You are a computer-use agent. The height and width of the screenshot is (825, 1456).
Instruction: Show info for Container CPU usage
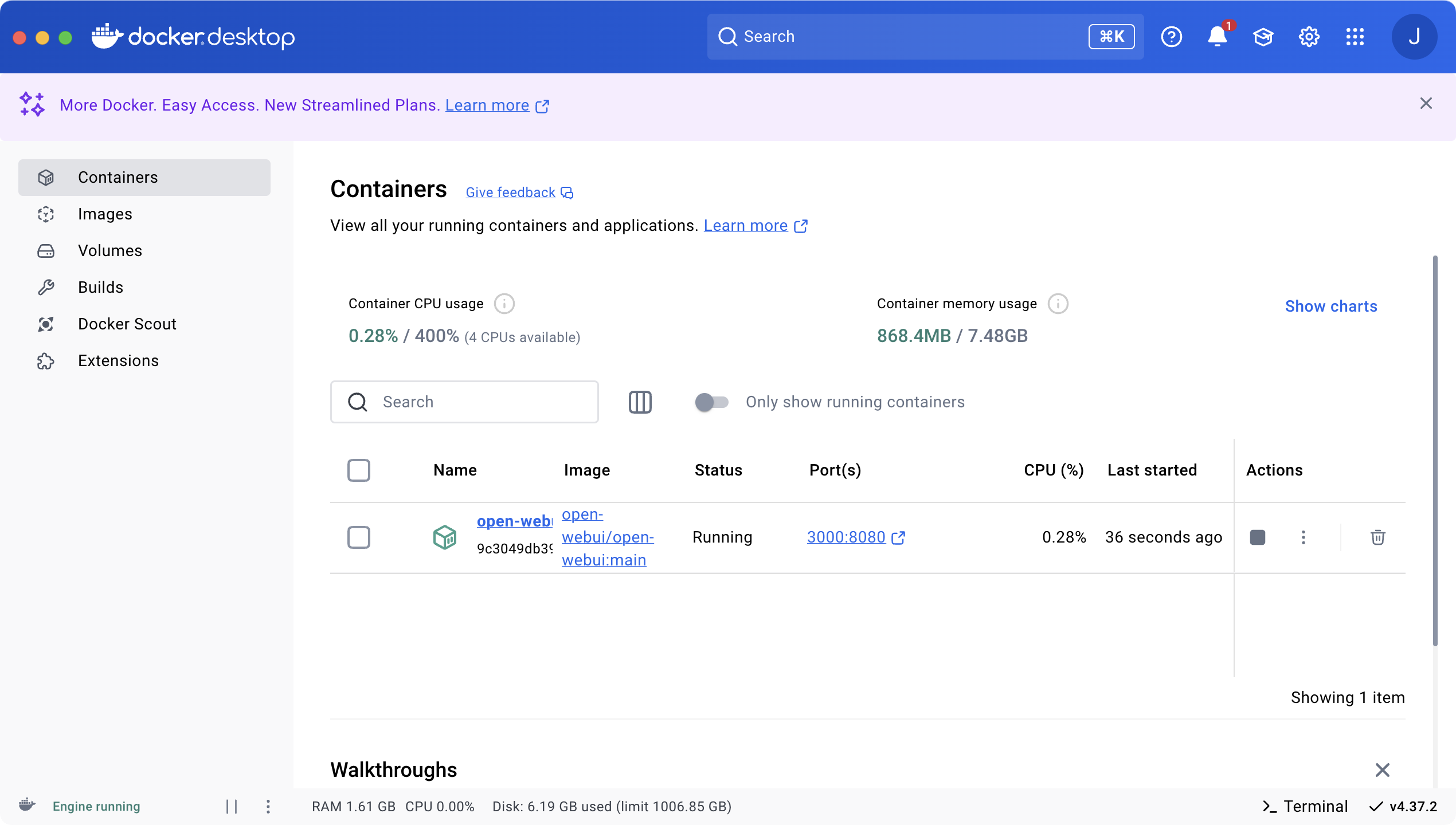(x=504, y=304)
